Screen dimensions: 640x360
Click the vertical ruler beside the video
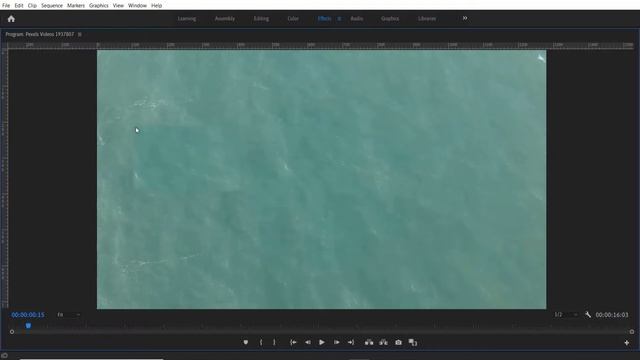(x=4, y=179)
